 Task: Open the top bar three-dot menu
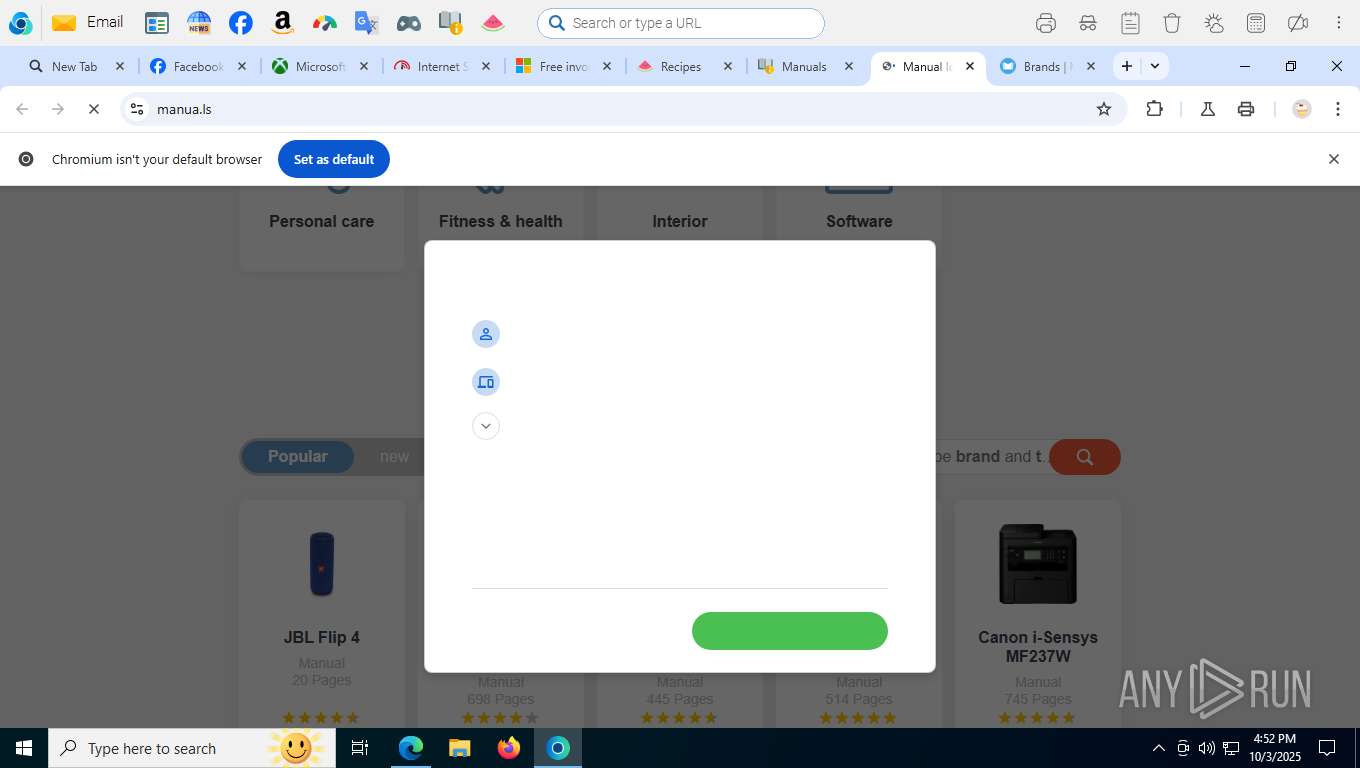pos(1339,23)
